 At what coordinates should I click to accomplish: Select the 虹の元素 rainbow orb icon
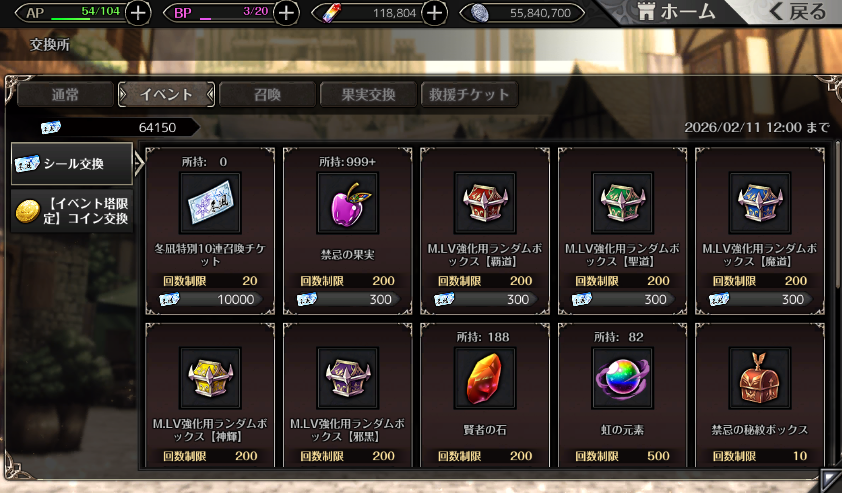pyautogui.click(x=622, y=378)
